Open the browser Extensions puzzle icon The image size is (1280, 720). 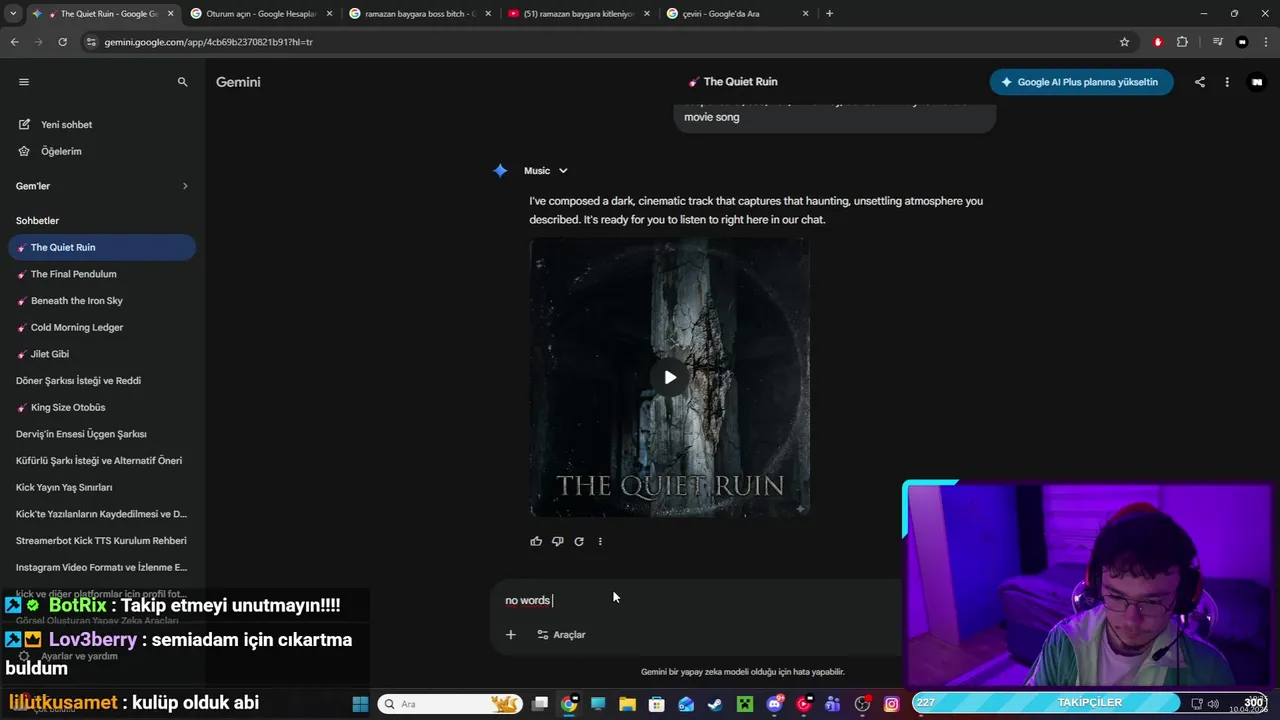(1182, 42)
